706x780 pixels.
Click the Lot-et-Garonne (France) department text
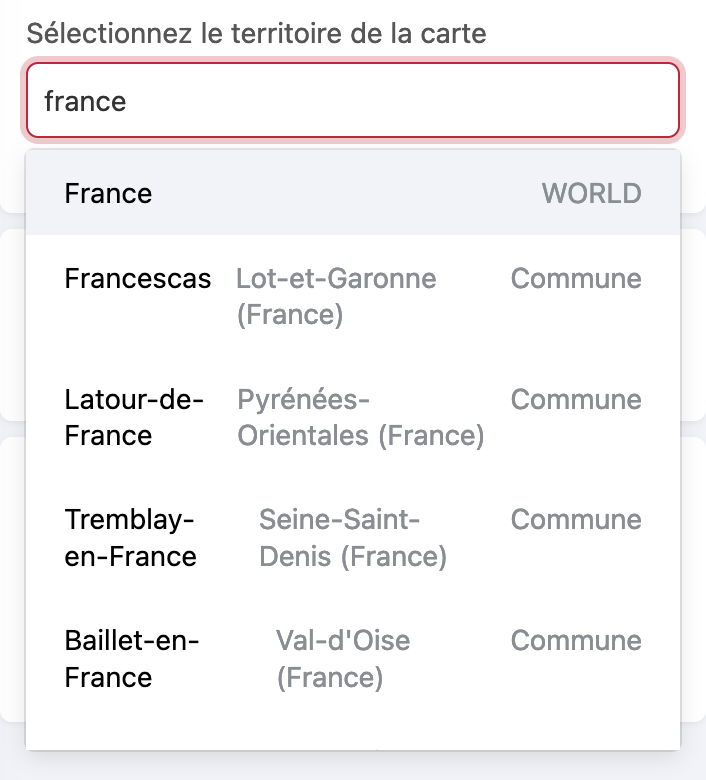coord(336,296)
